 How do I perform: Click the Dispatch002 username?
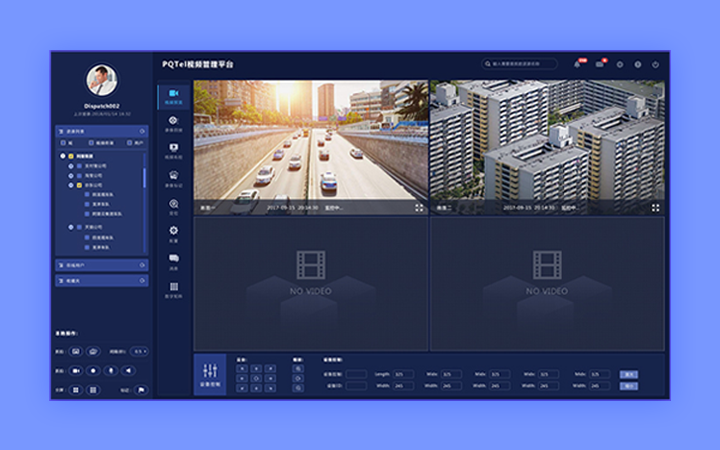[102, 106]
